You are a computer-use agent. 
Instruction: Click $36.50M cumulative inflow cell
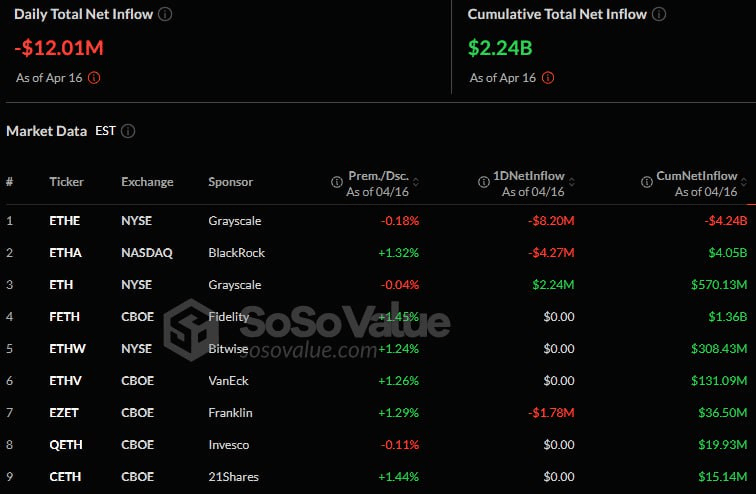click(x=723, y=413)
